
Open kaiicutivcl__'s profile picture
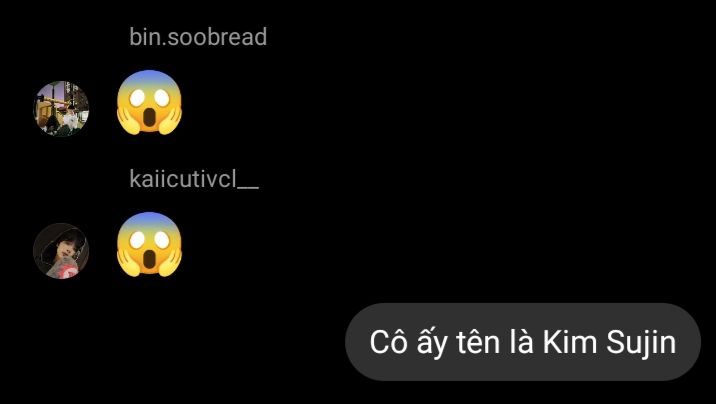(x=61, y=251)
